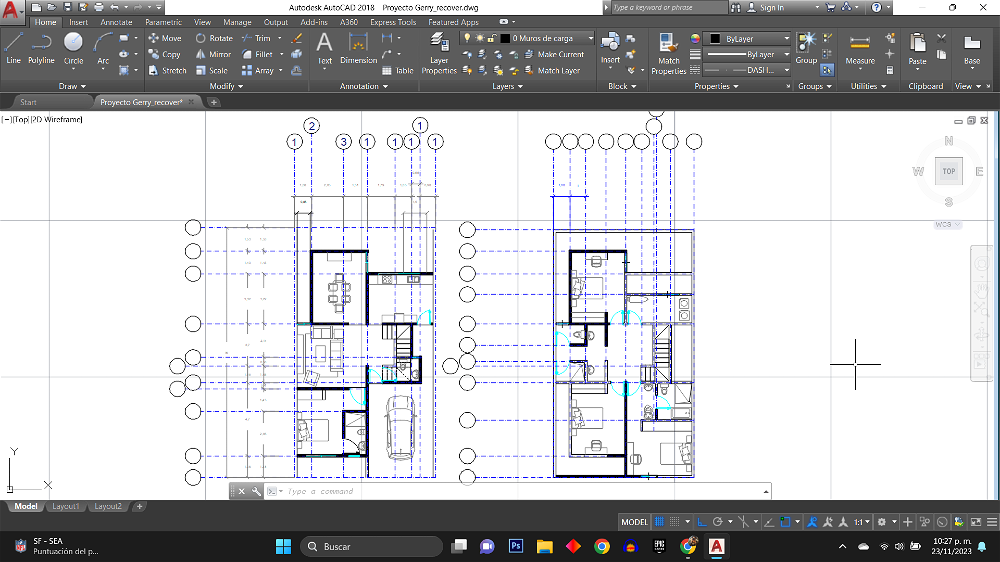Select the Mirror tool
The width and height of the screenshot is (1000, 562).
click(x=214, y=54)
